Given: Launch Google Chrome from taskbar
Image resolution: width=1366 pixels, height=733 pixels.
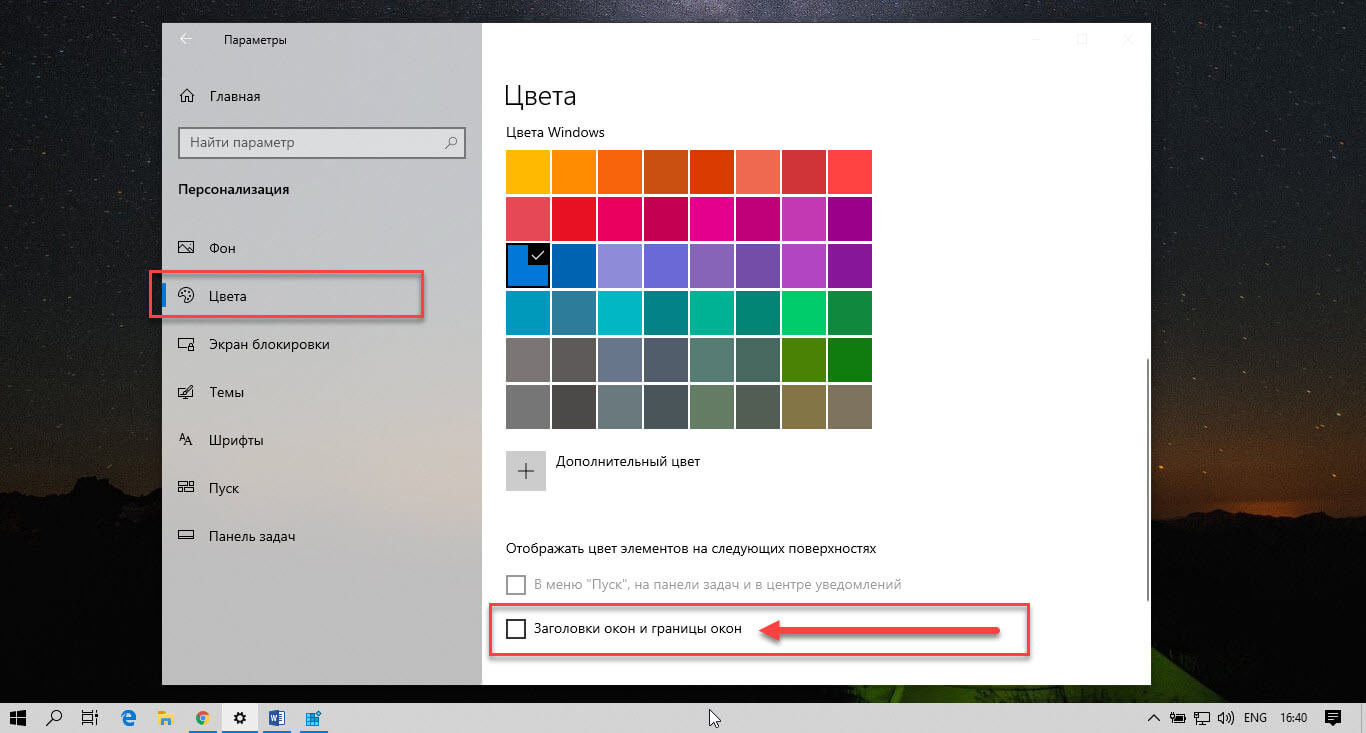Looking at the screenshot, I should coord(202,717).
